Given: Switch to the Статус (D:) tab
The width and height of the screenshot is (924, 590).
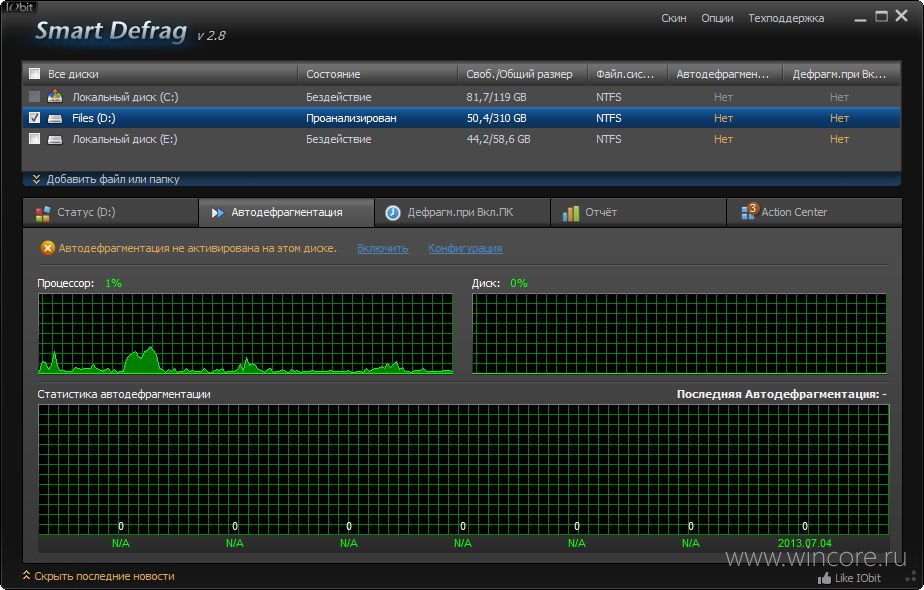Looking at the screenshot, I should tap(111, 213).
